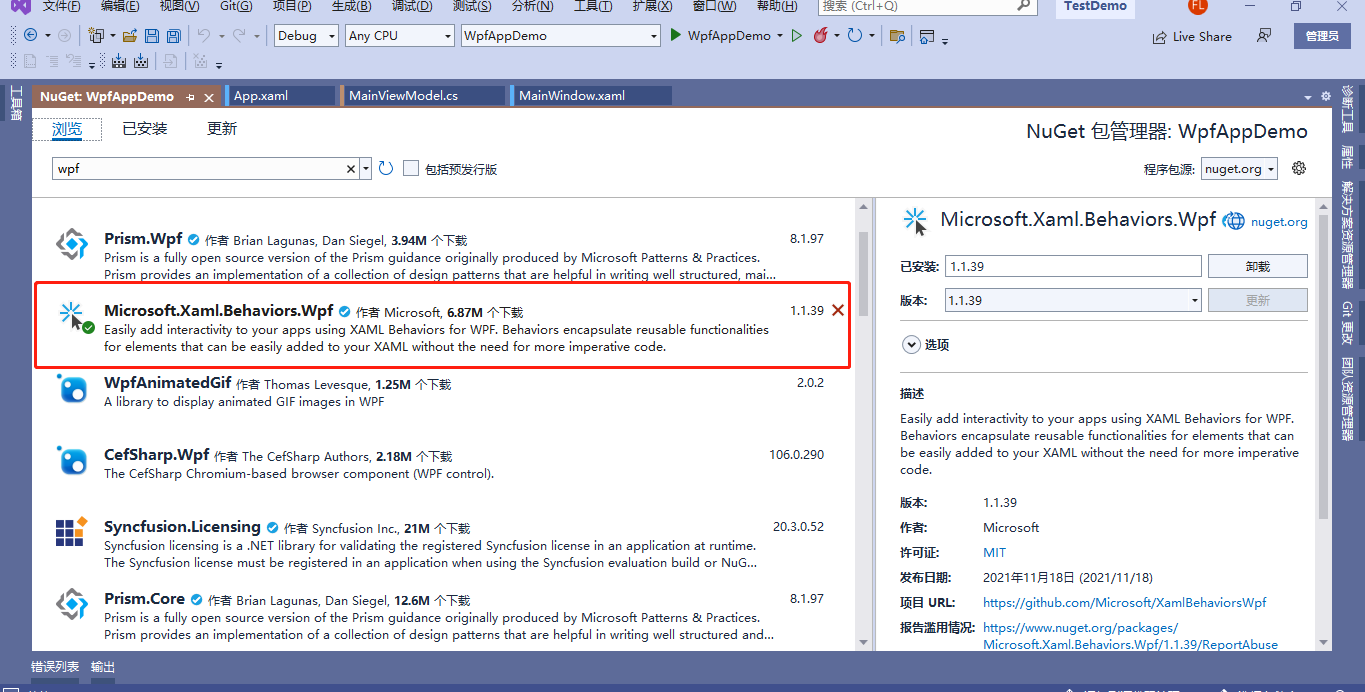1365x692 pixels.
Task: Click the undo arrow icon
Action: pos(203,35)
